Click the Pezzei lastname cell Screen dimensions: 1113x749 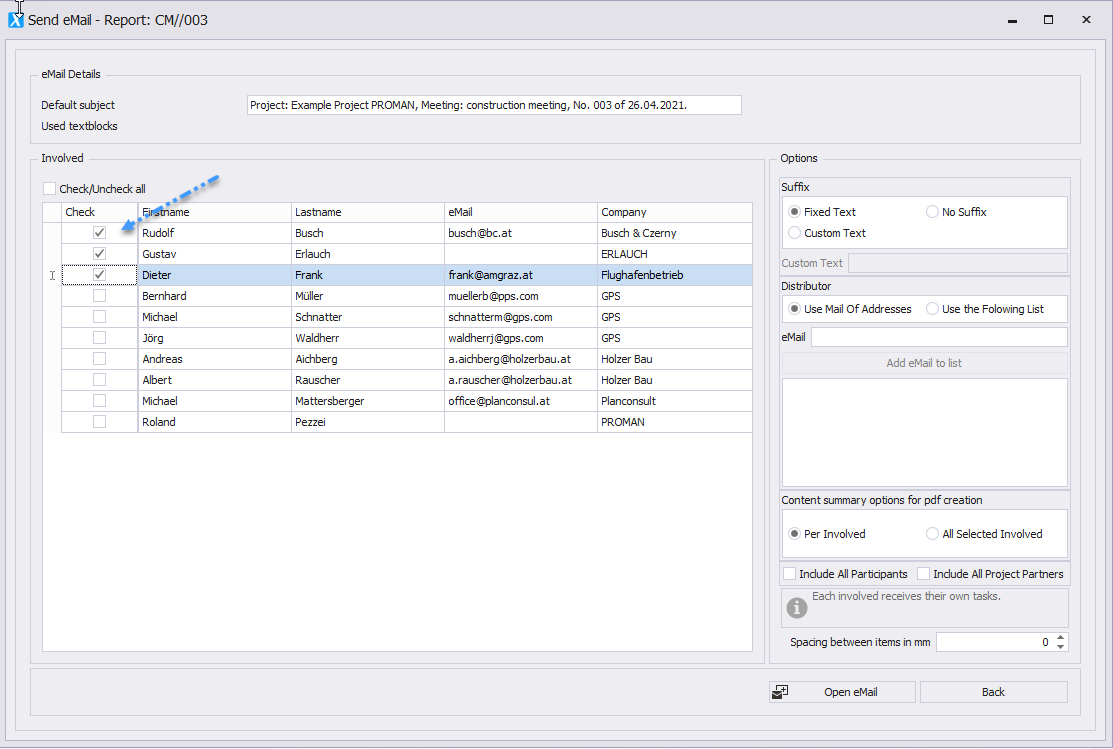point(368,422)
